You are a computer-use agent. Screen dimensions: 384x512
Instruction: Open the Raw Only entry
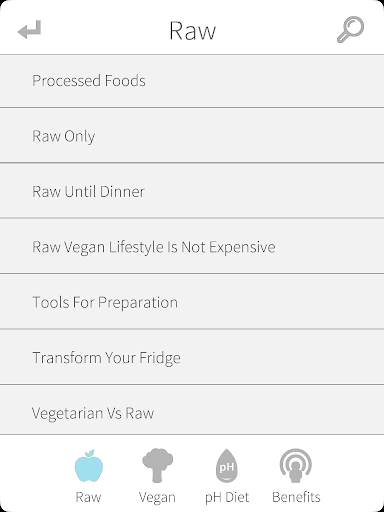(x=192, y=136)
